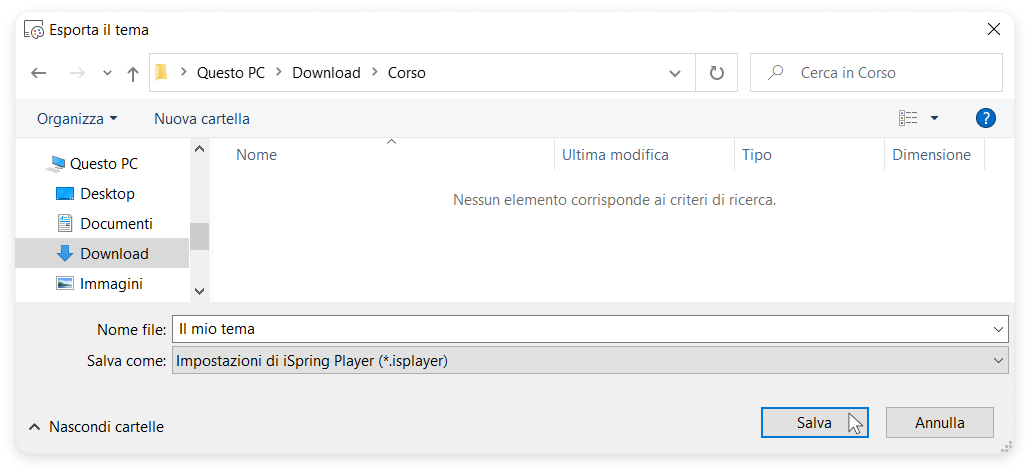The width and height of the screenshot is (1030, 473).
Task: Open the view options dropdown arrow
Action: [934, 118]
